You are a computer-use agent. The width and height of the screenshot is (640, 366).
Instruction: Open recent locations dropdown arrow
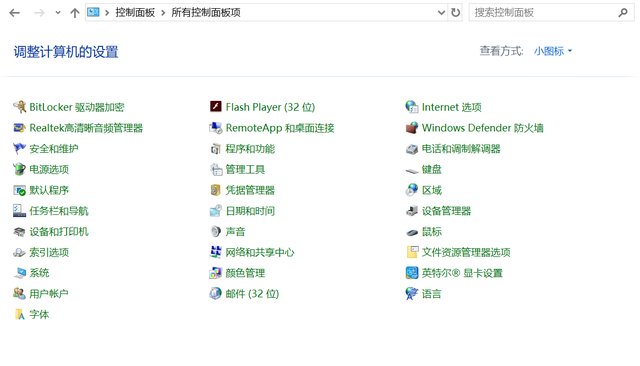pyautogui.click(x=58, y=13)
